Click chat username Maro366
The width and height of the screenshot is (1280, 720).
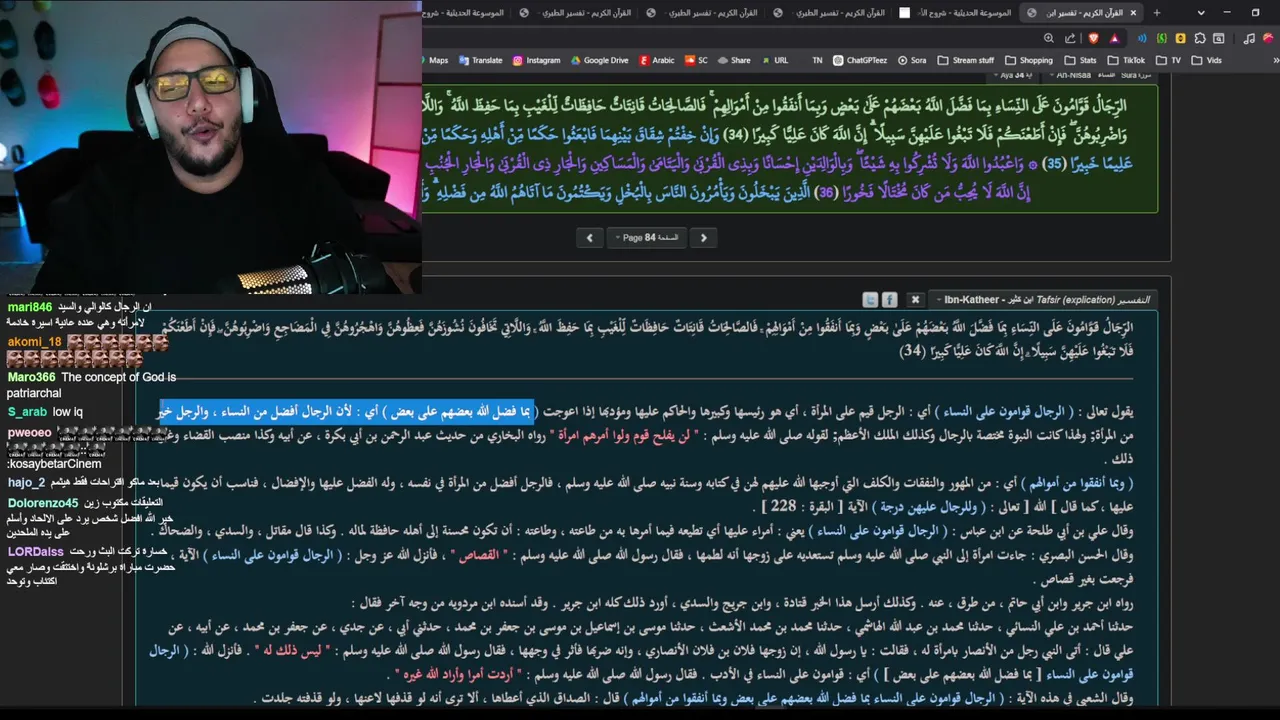click(31, 377)
